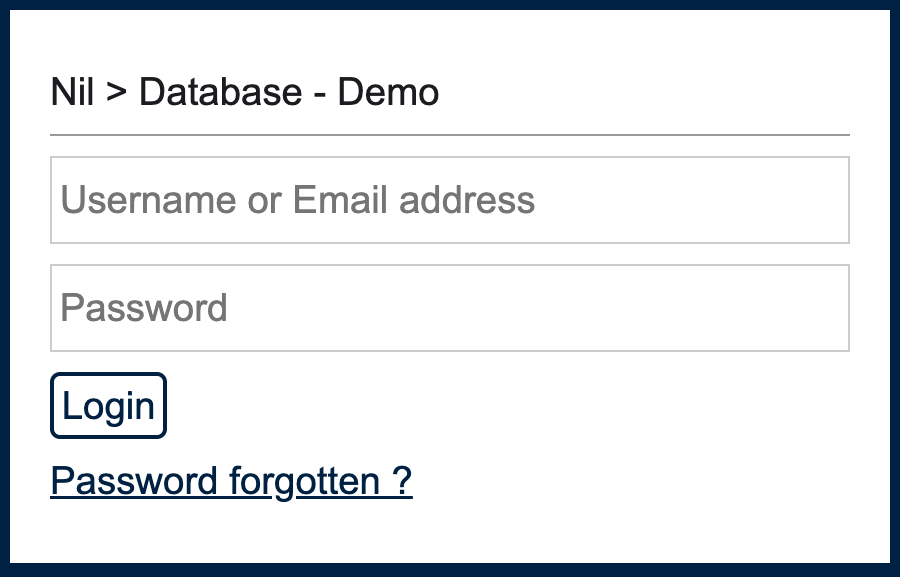This screenshot has width=900, height=577.
Task: Click the Username or Email address field
Action: click(449, 200)
